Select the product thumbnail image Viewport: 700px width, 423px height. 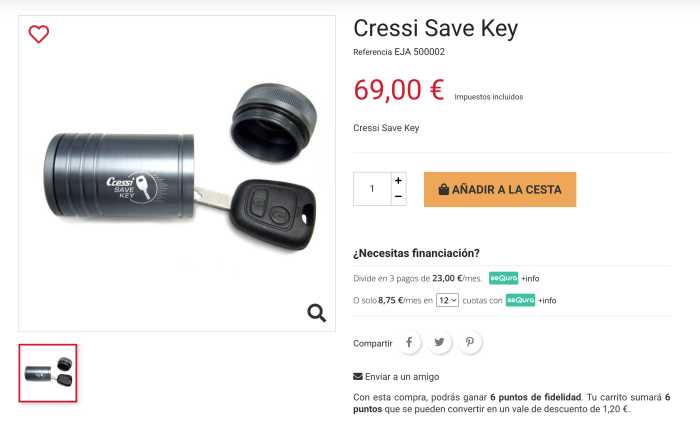(48, 373)
